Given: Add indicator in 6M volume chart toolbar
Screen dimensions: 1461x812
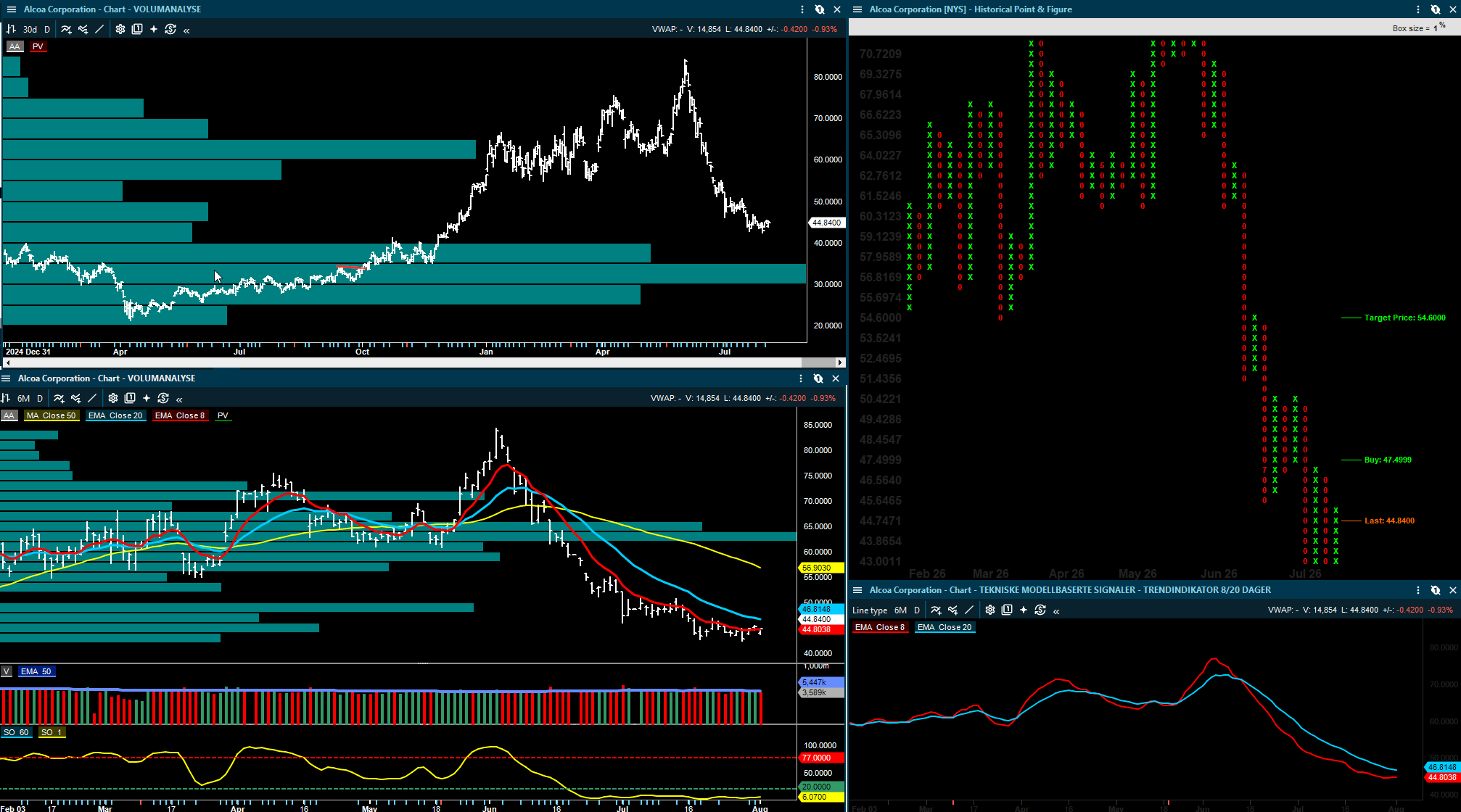Looking at the screenshot, I should (x=59, y=398).
